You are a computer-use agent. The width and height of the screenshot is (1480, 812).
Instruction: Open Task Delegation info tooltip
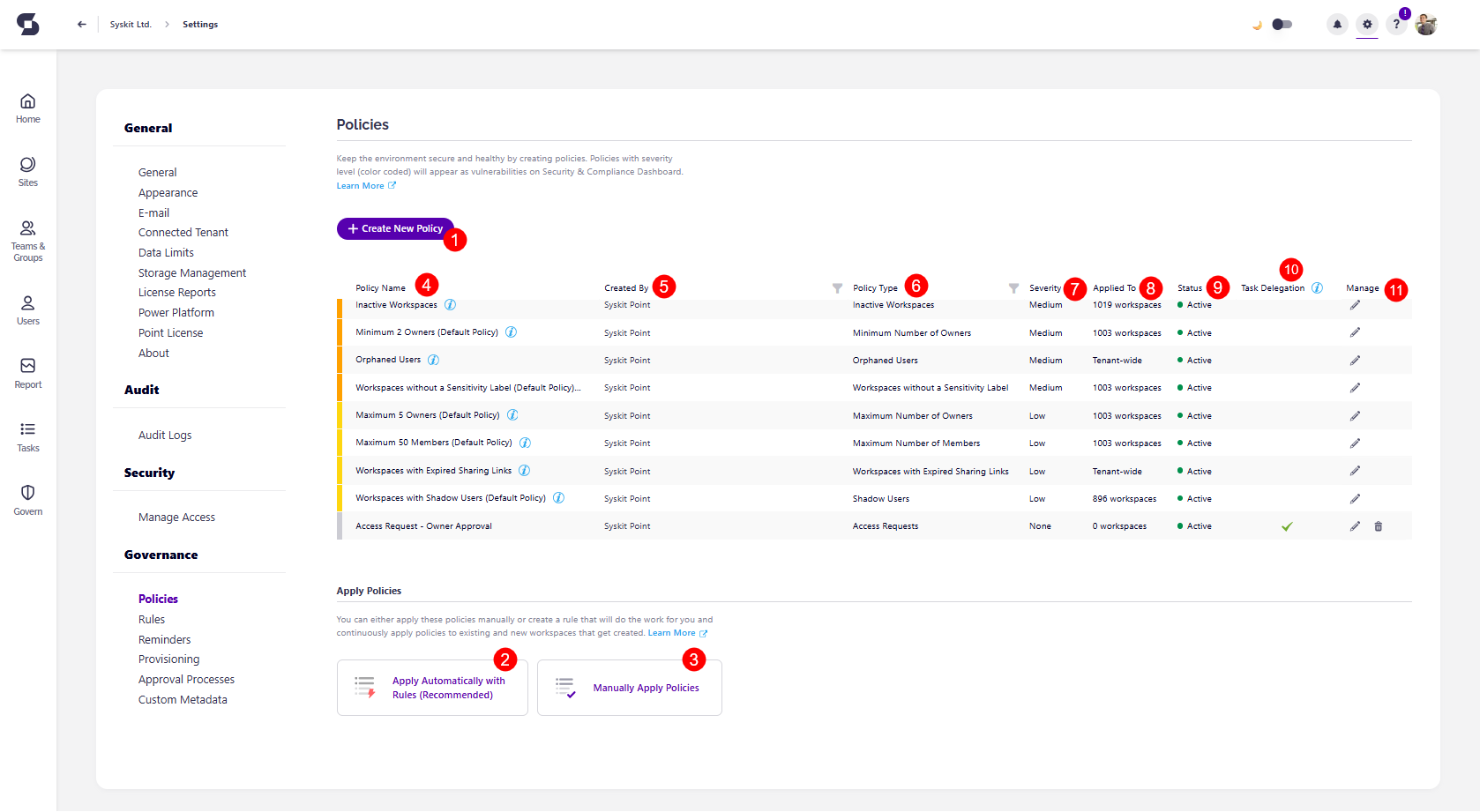tap(1317, 288)
